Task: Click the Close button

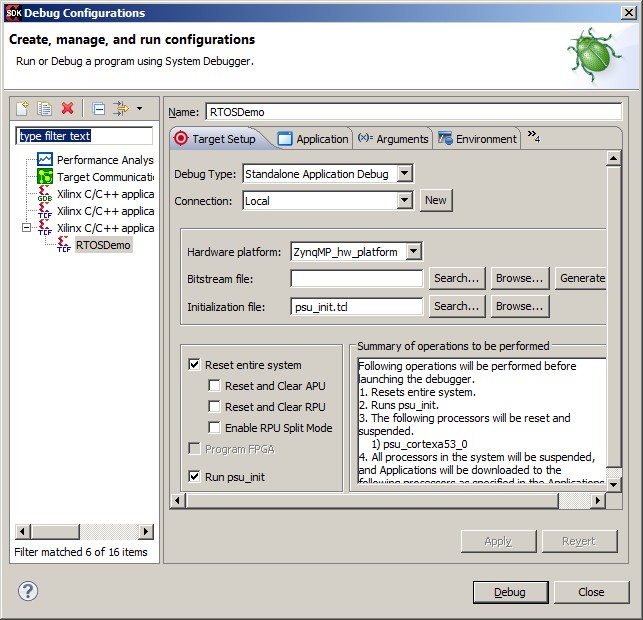Action: (591, 592)
